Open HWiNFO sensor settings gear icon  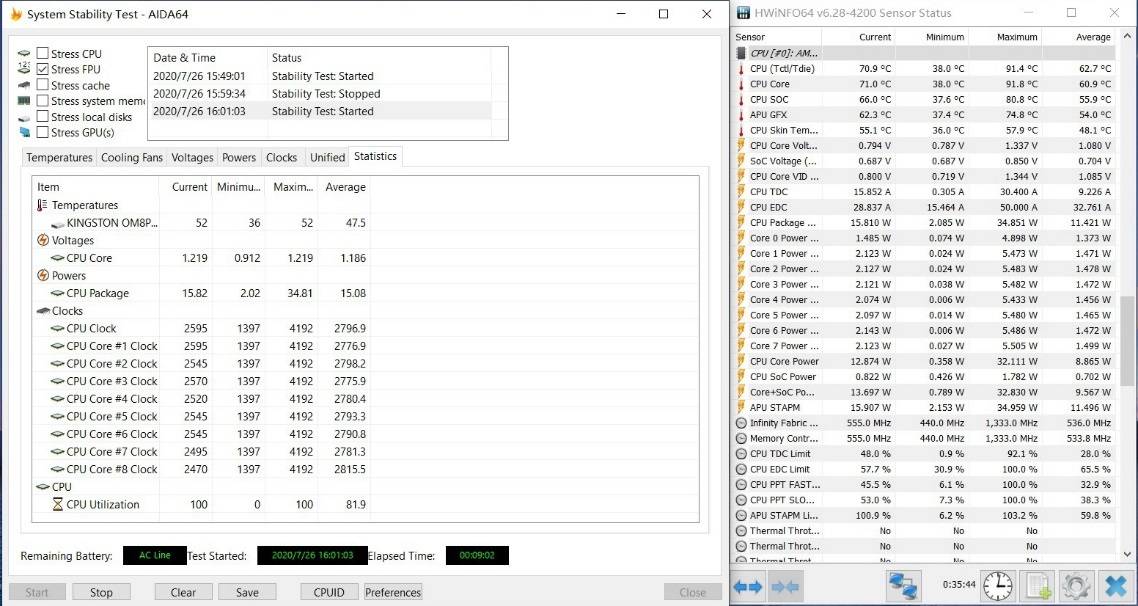click(x=1076, y=586)
